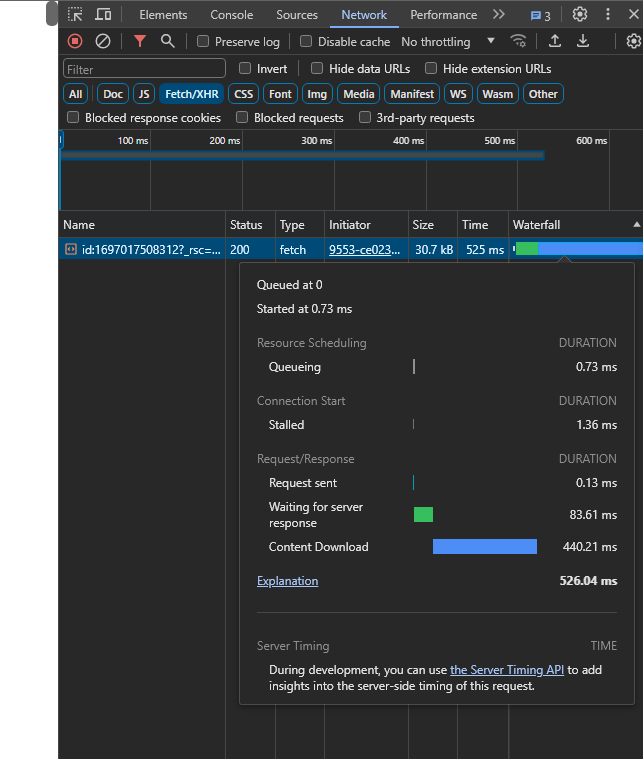643x759 pixels.
Task: Open the Explanation link
Action: pos(287,581)
